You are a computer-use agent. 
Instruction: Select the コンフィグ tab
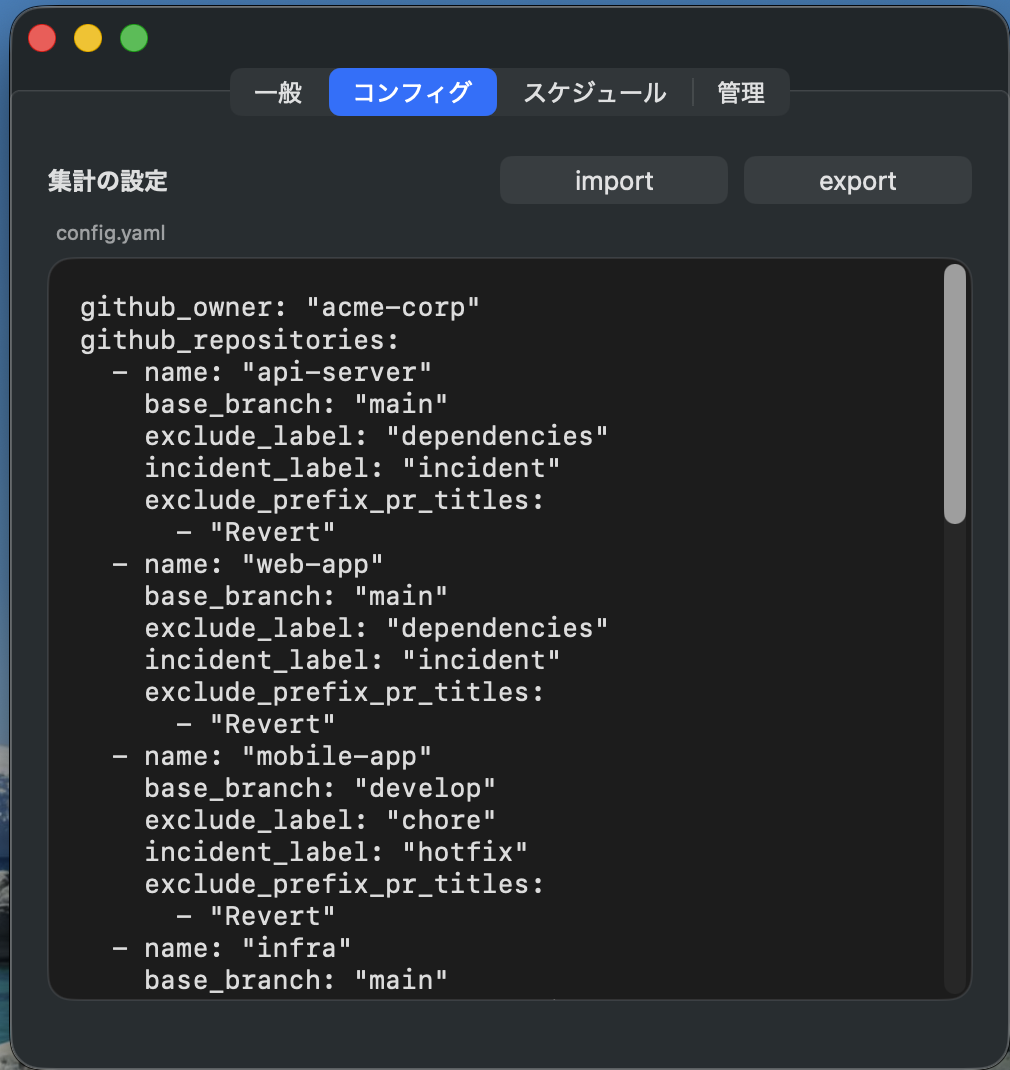point(413,92)
